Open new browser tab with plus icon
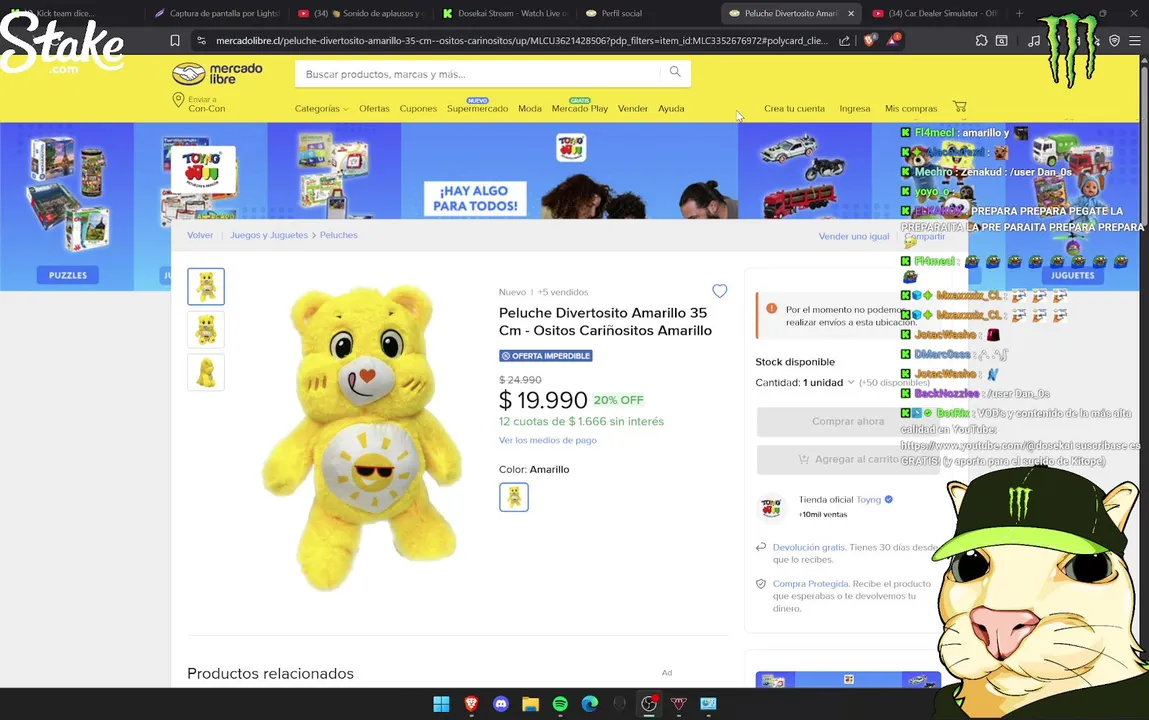The width and height of the screenshot is (1149, 720). [1019, 13]
